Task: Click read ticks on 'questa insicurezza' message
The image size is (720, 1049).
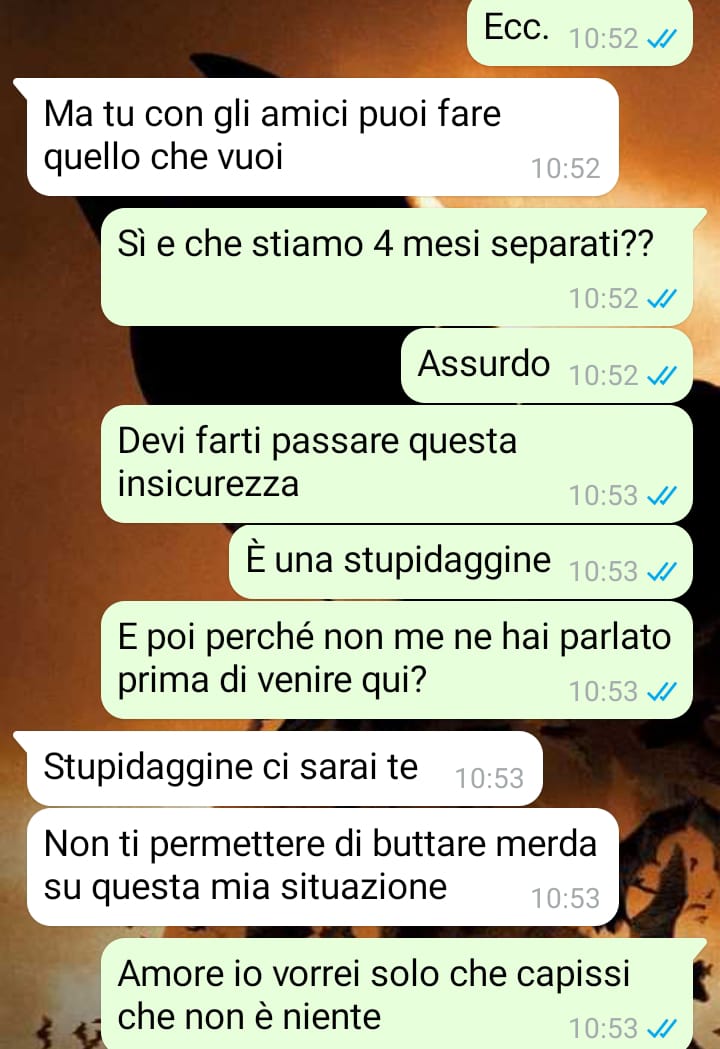Action: point(661,496)
